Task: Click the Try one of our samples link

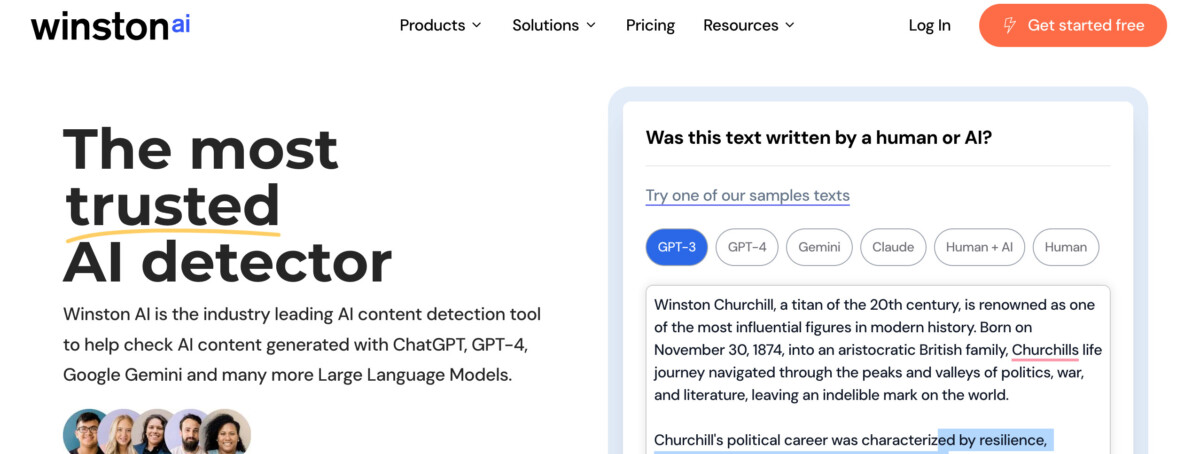Action: click(747, 195)
